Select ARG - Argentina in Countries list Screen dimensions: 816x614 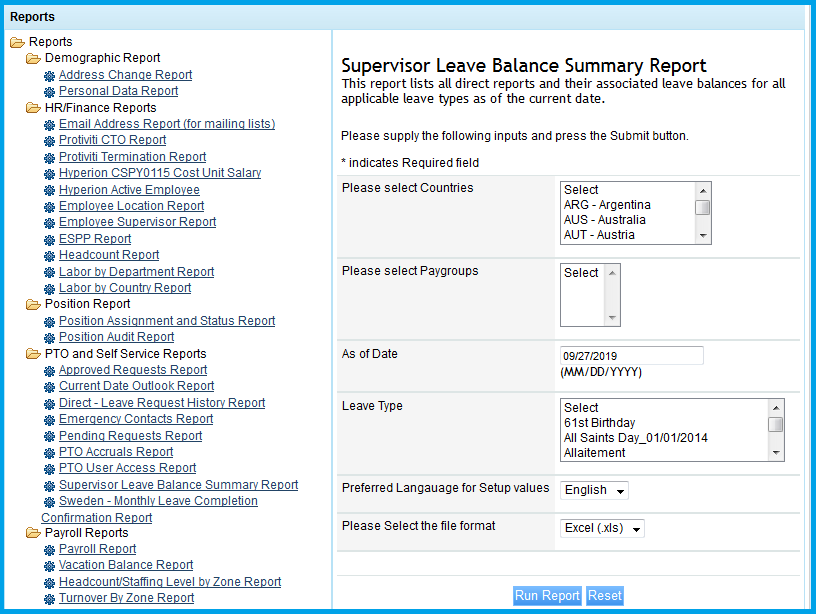click(x=607, y=205)
